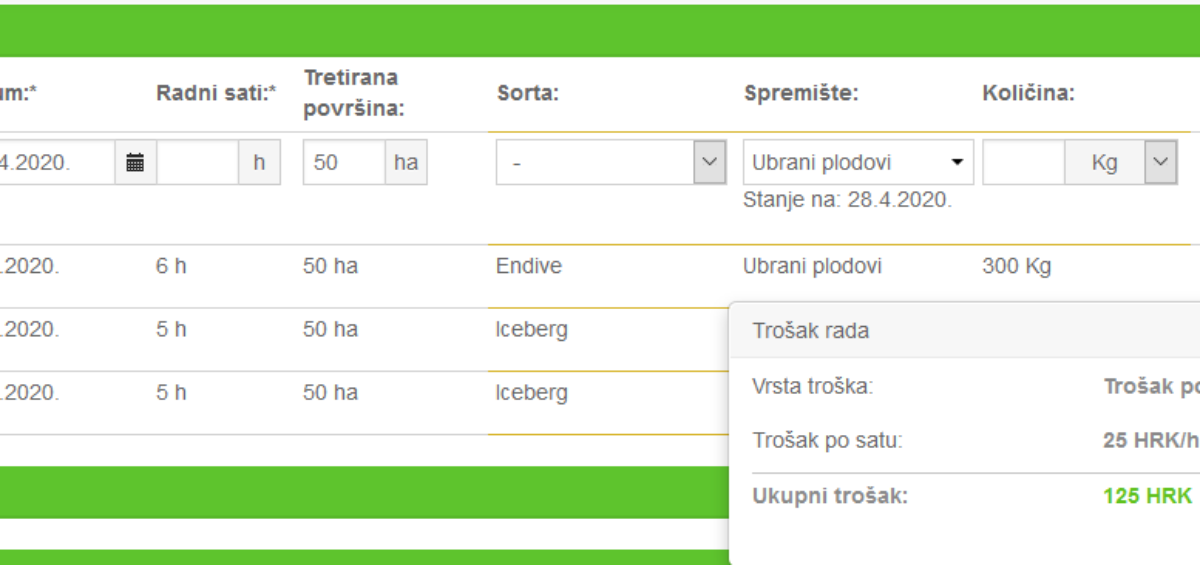Click the Trošak po satu label
1200x565 pixels.
pos(827,440)
